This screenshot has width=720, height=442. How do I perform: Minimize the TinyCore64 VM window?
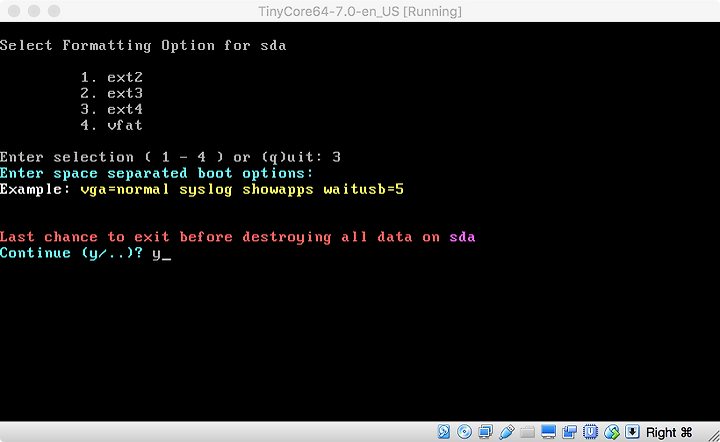coord(34,11)
